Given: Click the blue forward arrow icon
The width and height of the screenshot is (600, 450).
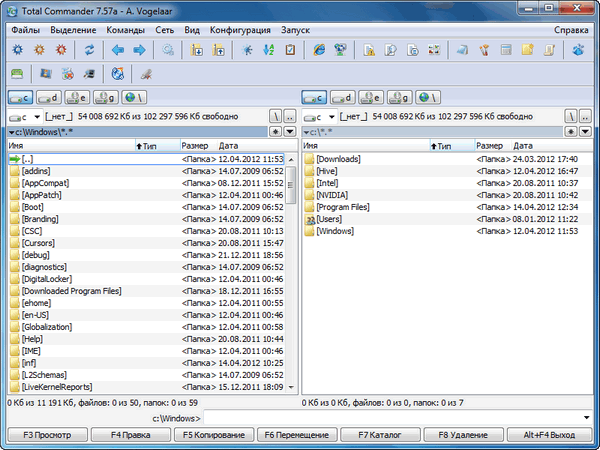Looking at the screenshot, I should pyautogui.click(x=140, y=49).
